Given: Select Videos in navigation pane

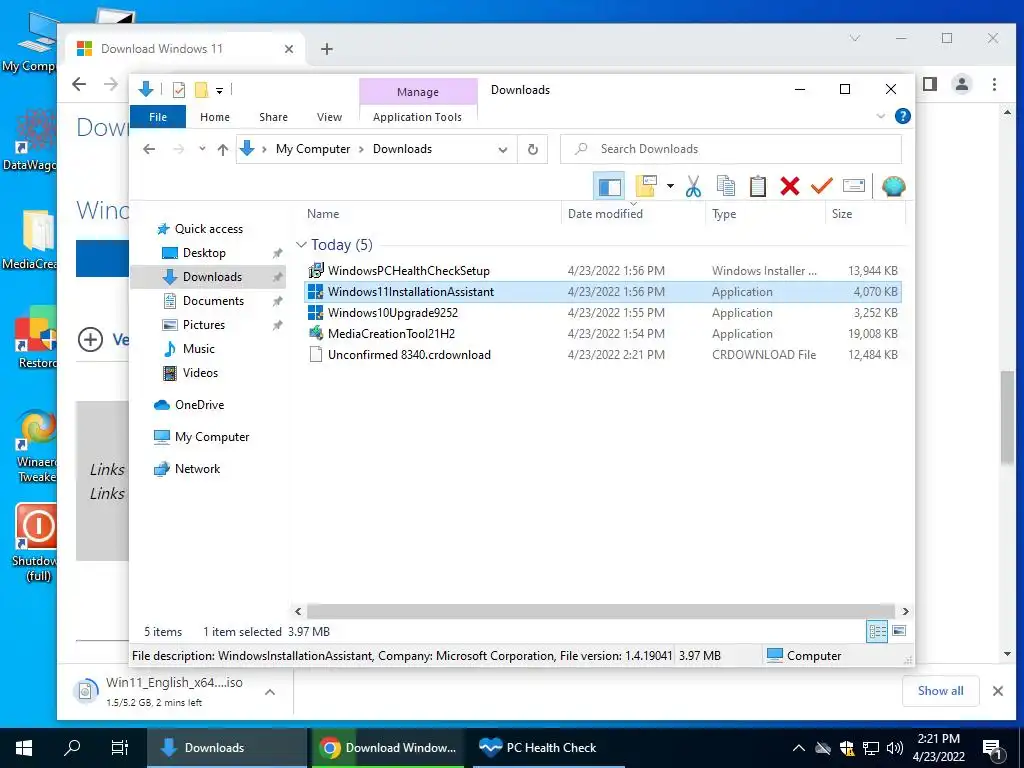Looking at the screenshot, I should click(200, 373).
